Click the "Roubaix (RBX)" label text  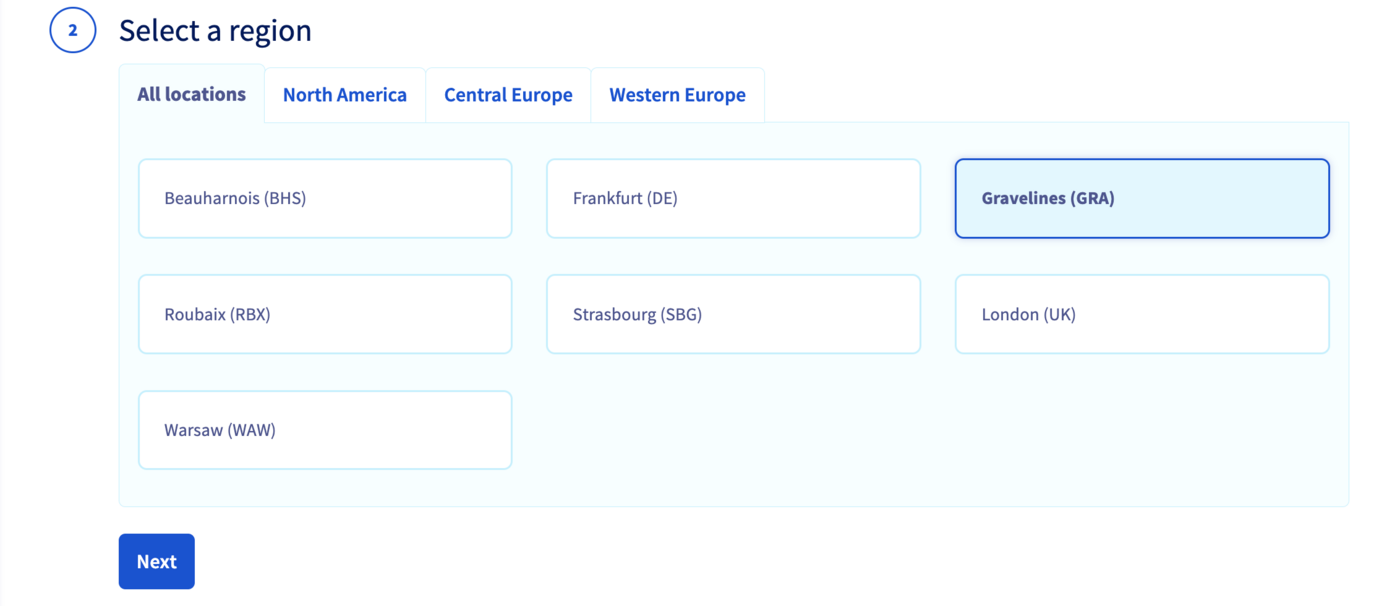[217, 315]
